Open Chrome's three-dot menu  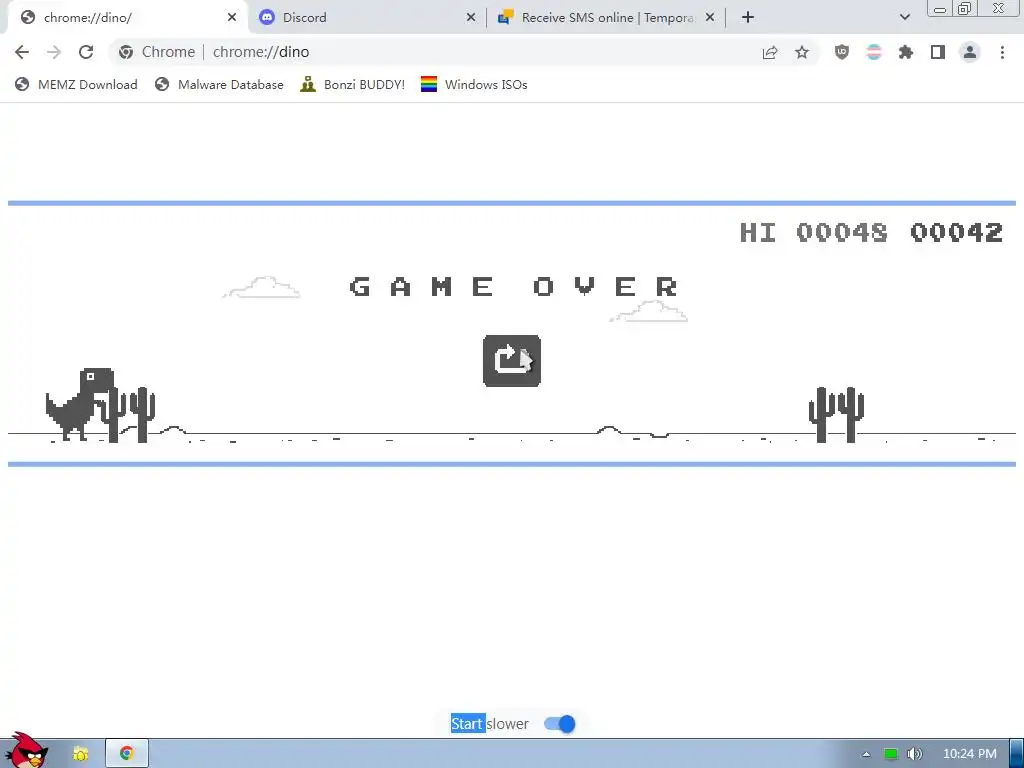[x=1002, y=52]
